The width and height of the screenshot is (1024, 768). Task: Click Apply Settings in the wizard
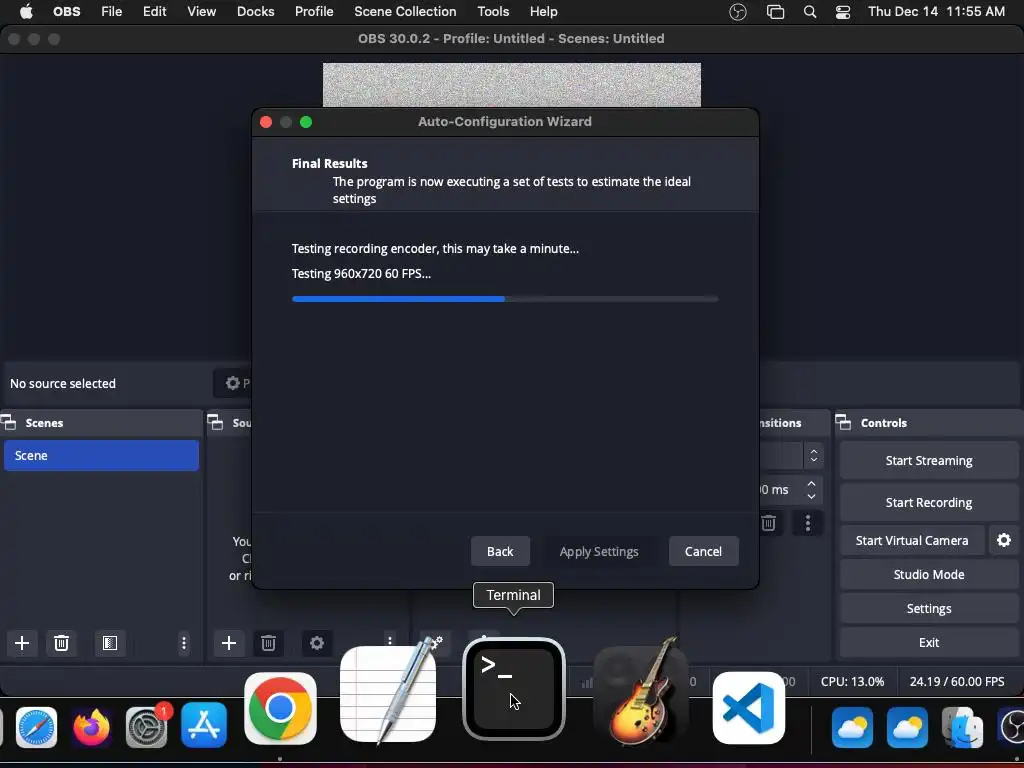[599, 551]
